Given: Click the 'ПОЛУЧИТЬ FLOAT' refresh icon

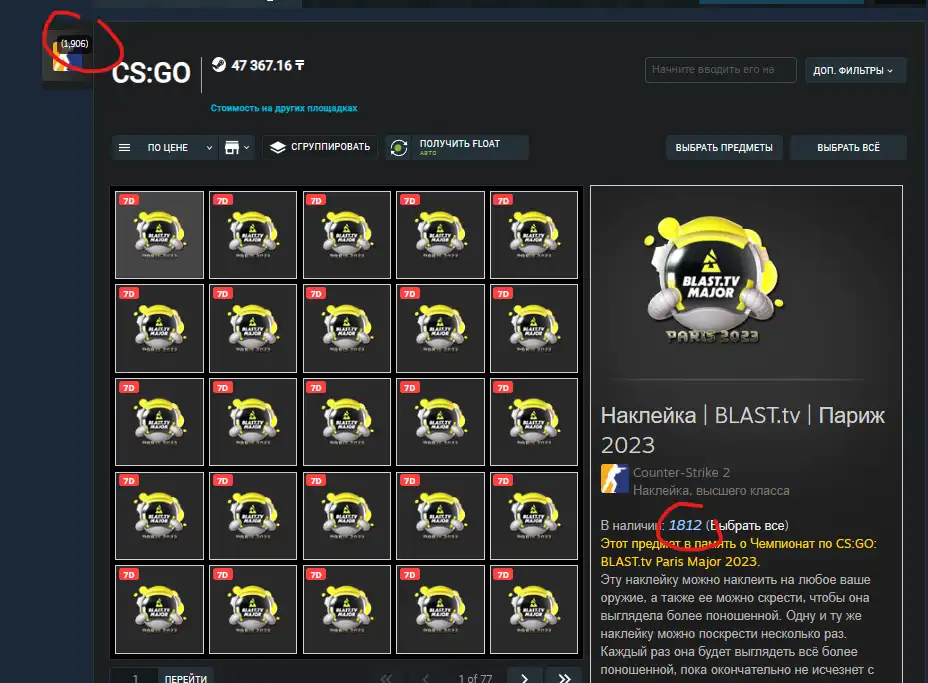Looking at the screenshot, I should tap(399, 148).
